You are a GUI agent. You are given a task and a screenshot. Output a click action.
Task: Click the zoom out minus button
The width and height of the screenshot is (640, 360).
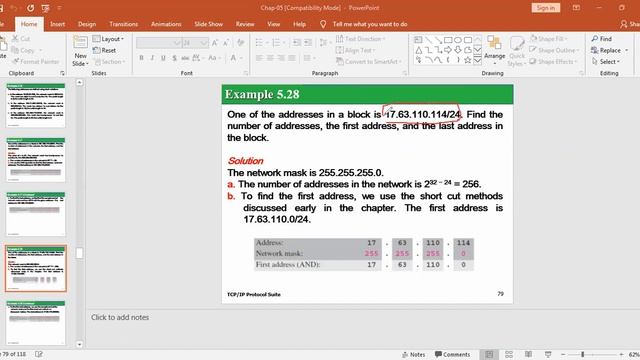tap(563, 354)
